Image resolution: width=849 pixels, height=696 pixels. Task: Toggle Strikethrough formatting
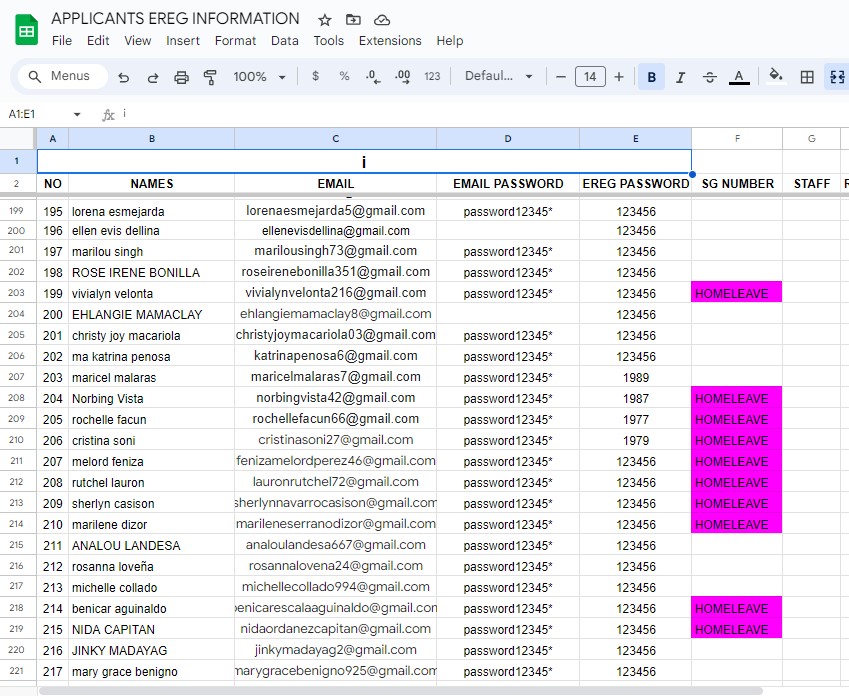(709, 77)
